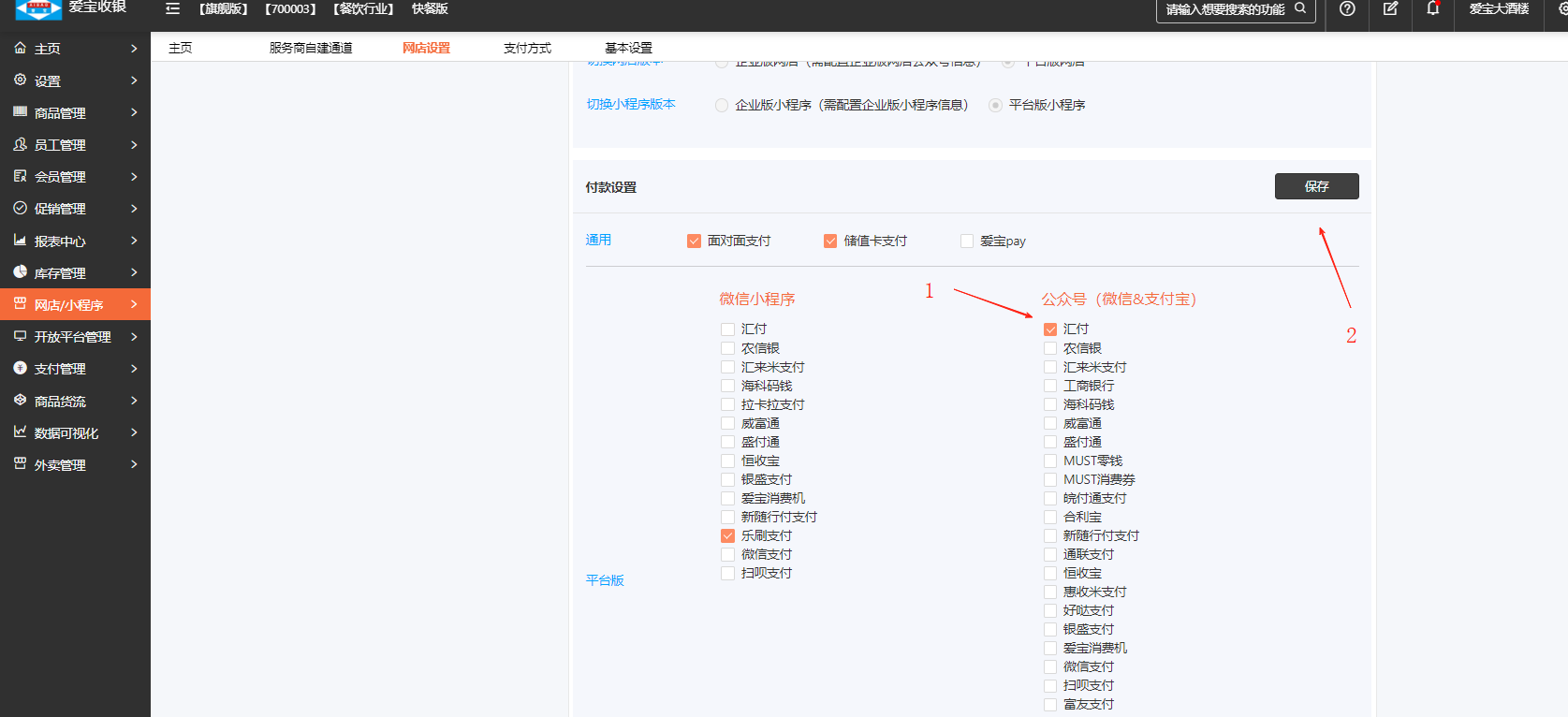
Task: Check 工商银行 checkbox
Action: (1050, 386)
